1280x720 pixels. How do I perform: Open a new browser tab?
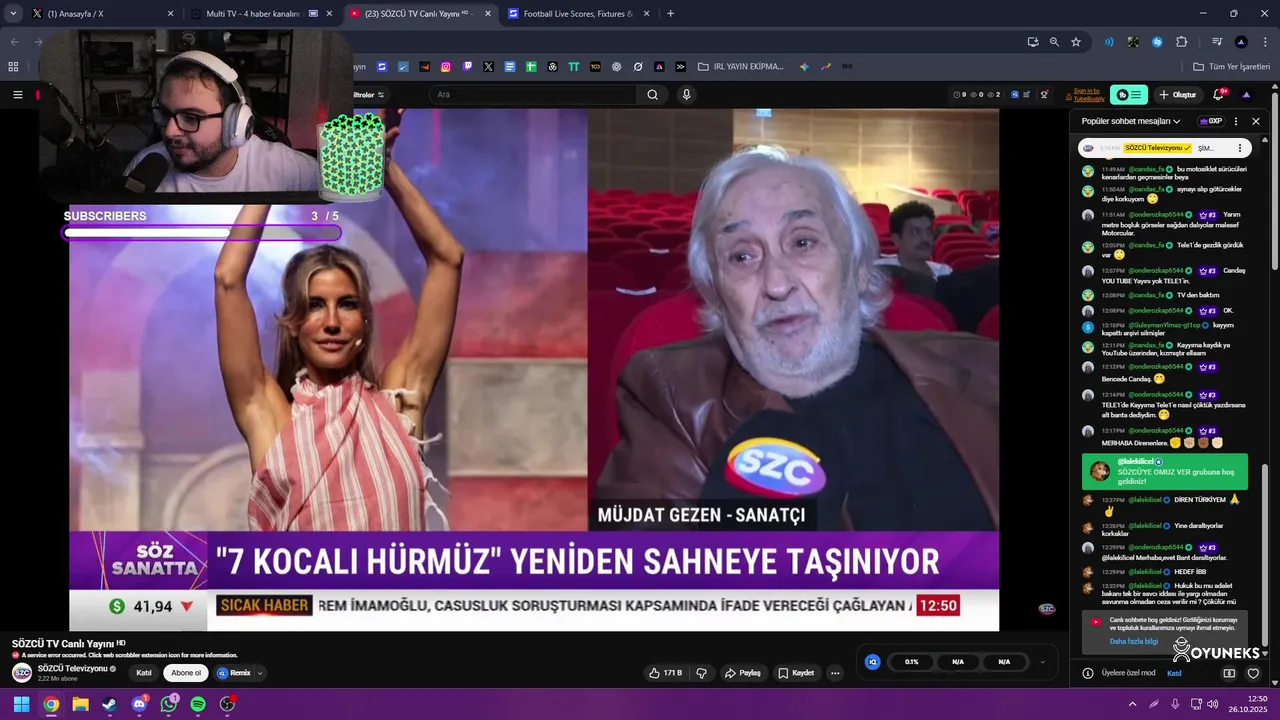point(670,14)
